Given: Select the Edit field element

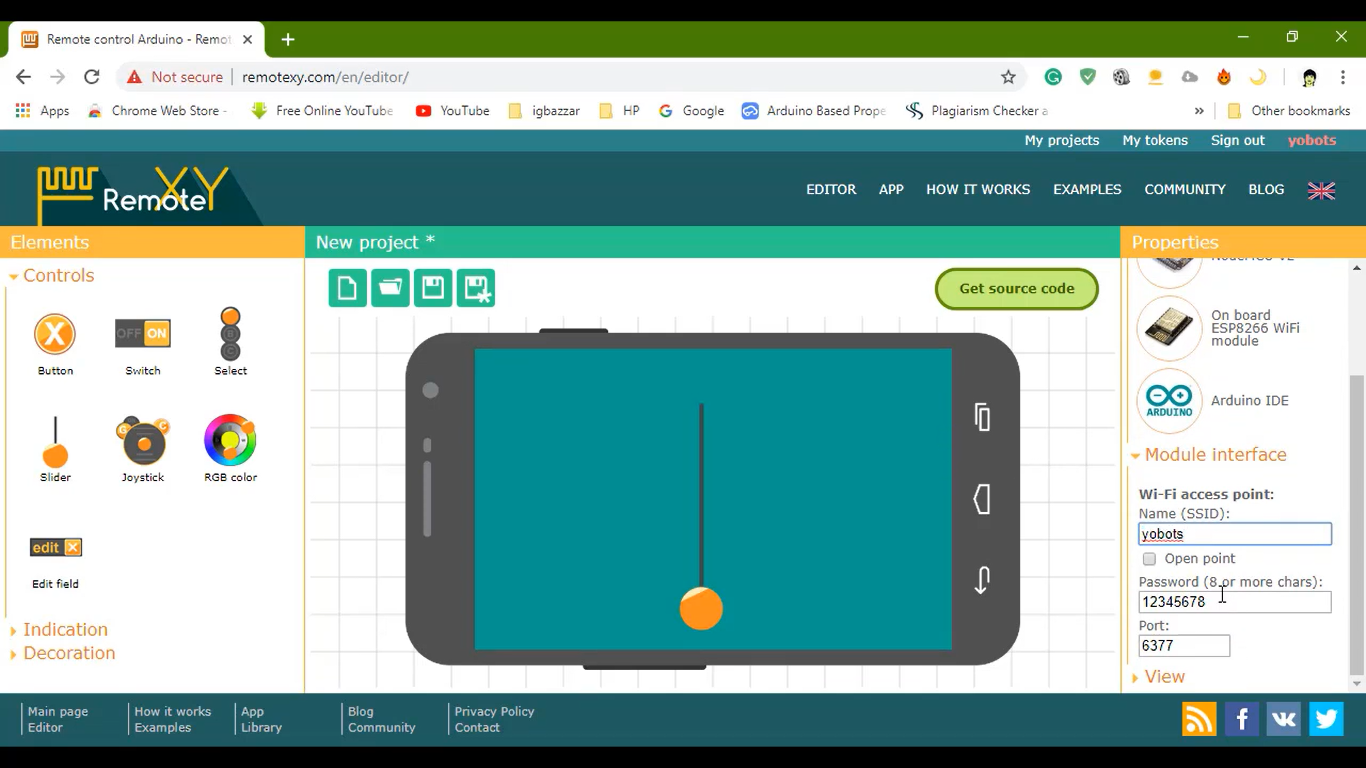Looking at the screenshot, I should coord(55,547).
